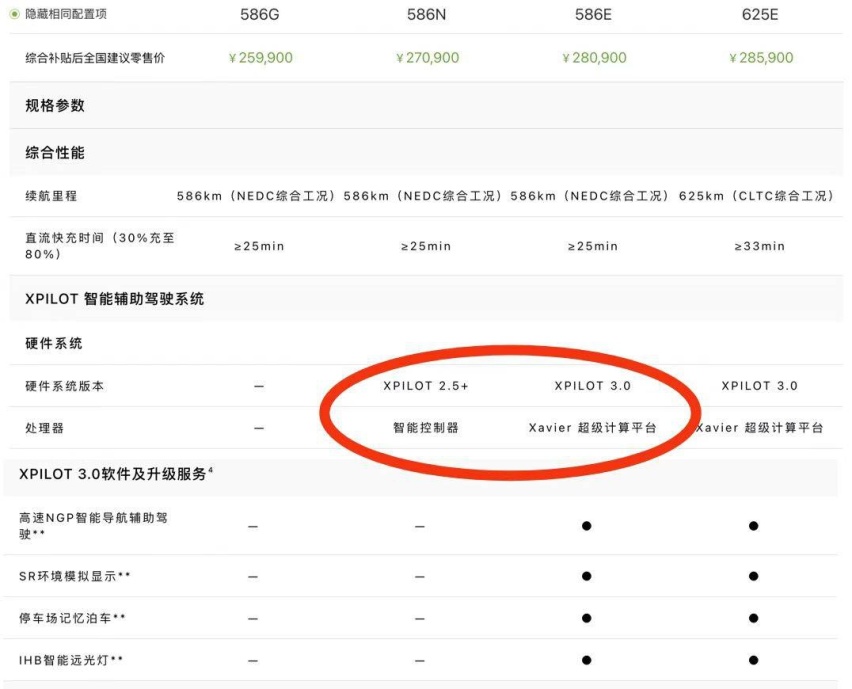
Task: Click the XPILOT 3.0软件及升级服务 section heading
Action: tap(116, 474)
